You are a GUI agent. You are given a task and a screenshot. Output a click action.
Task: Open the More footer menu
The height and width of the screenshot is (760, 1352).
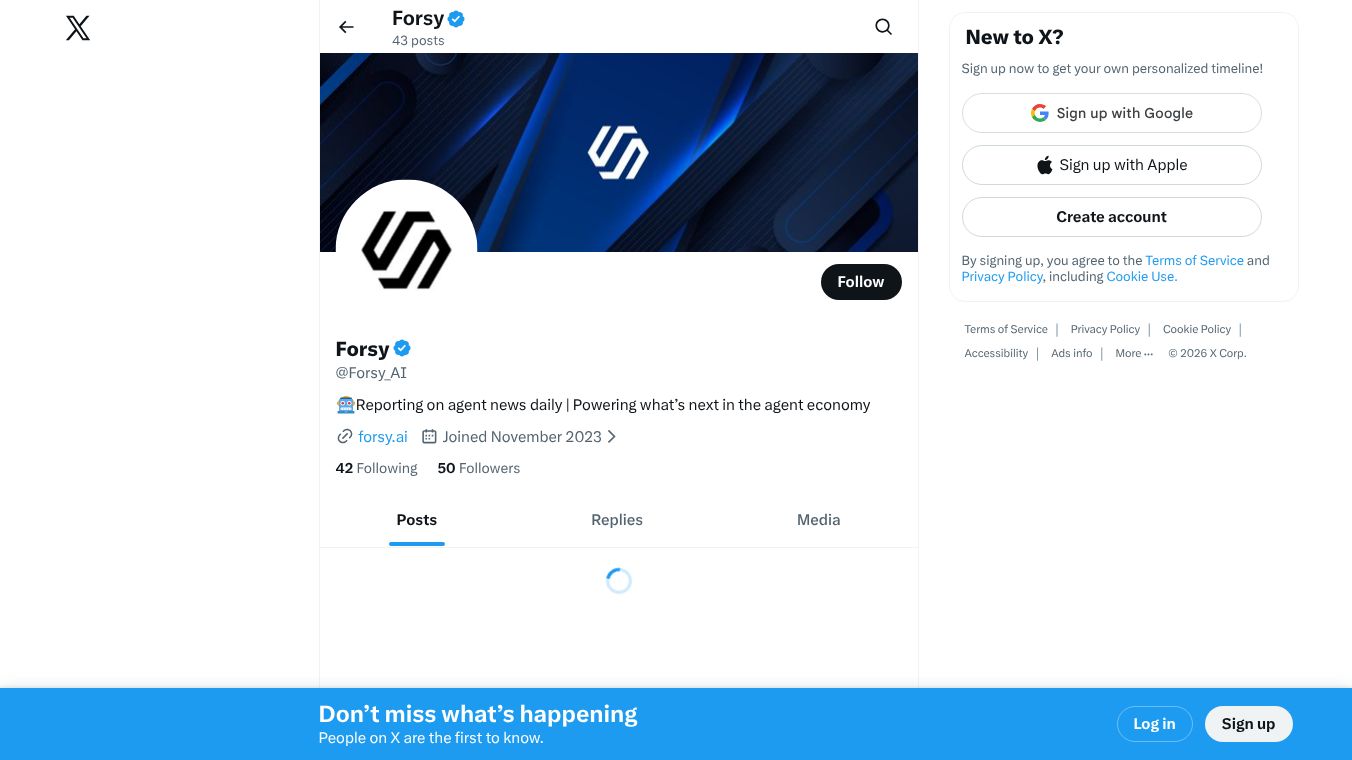(x=1134, y=353)
